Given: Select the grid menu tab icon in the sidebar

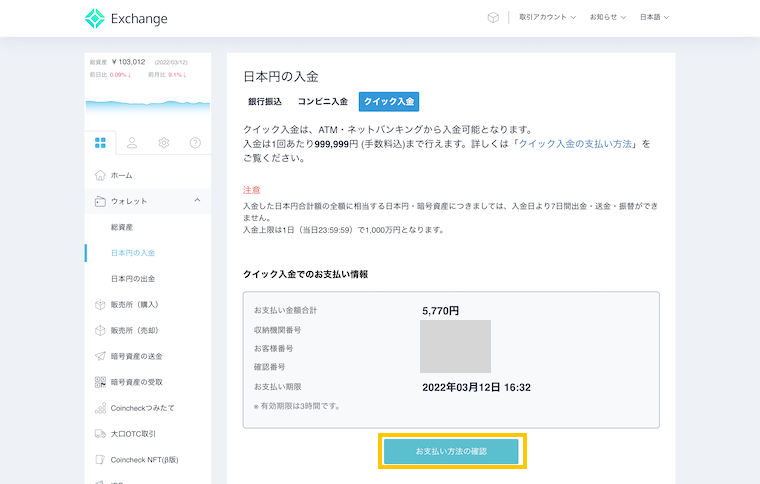Looking at the screenshot, I should tap(100, 143).
